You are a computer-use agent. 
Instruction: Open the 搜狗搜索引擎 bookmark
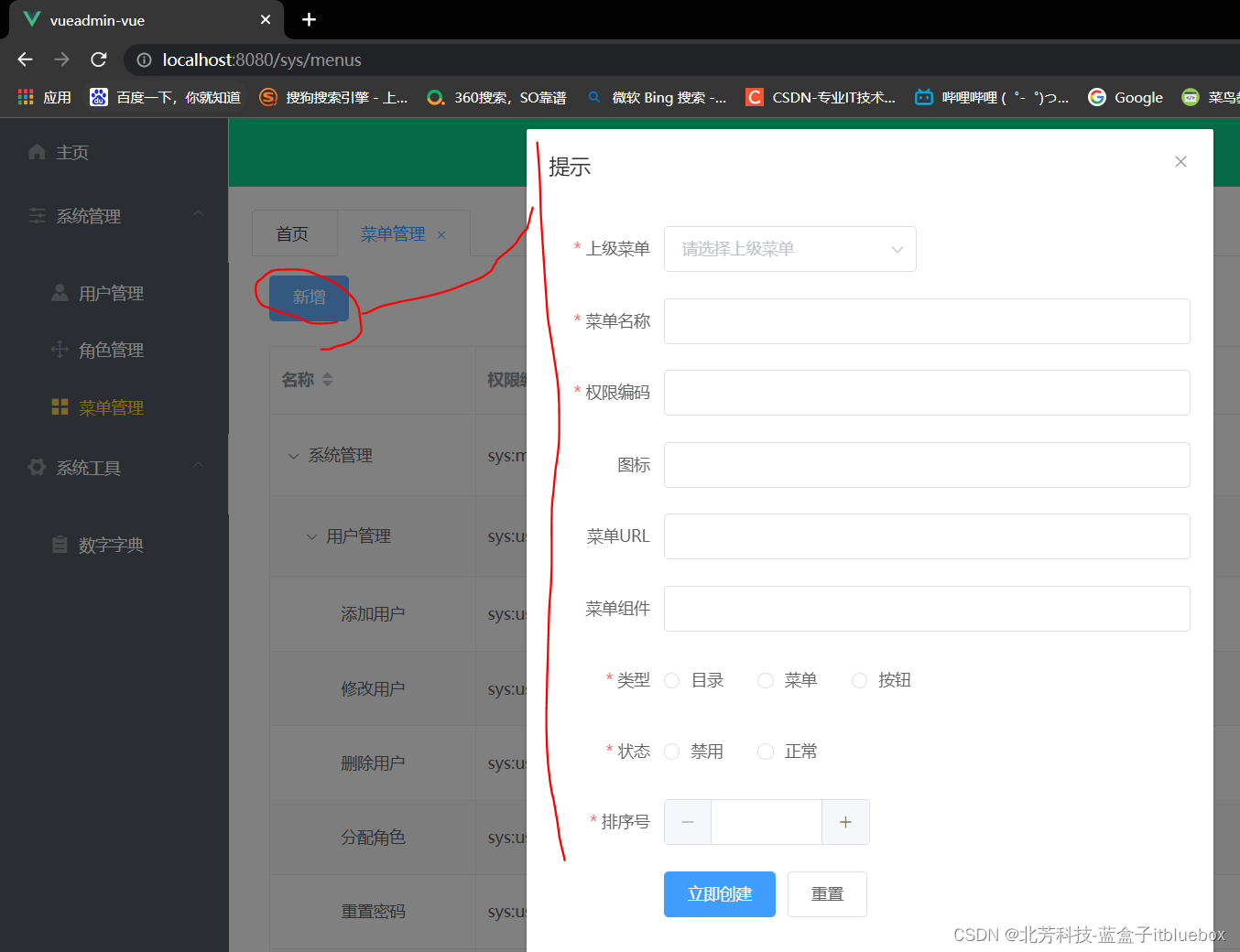[x=334, y=97]
